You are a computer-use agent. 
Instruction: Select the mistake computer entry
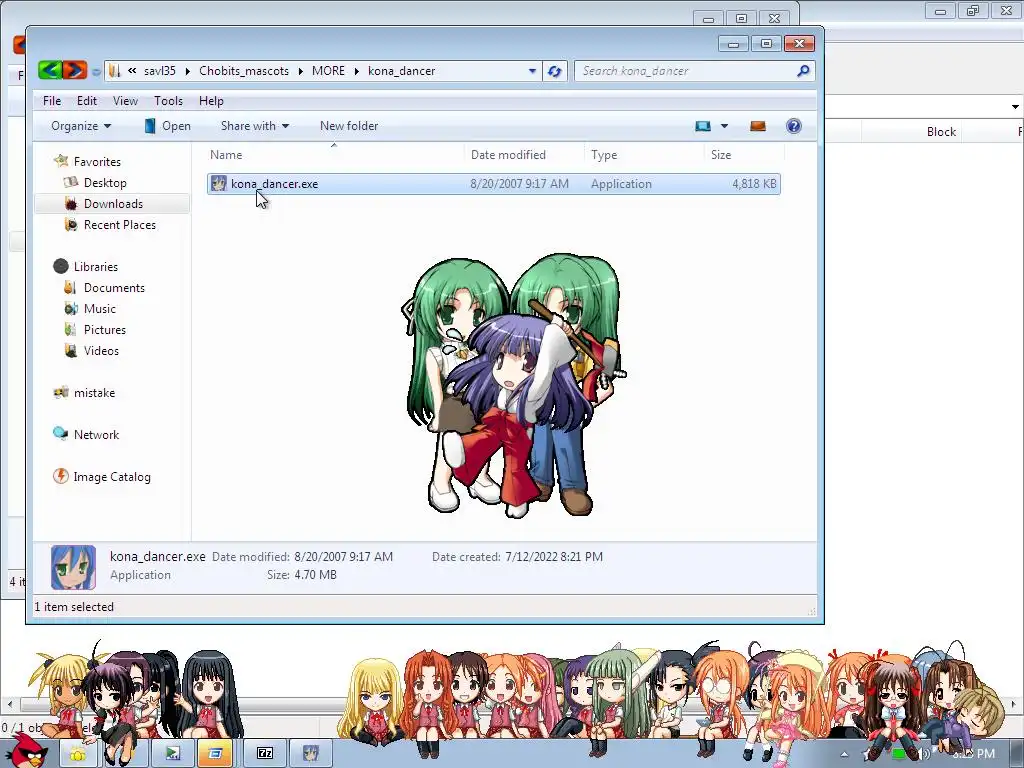pyautogui.click(x=94, y=392)
